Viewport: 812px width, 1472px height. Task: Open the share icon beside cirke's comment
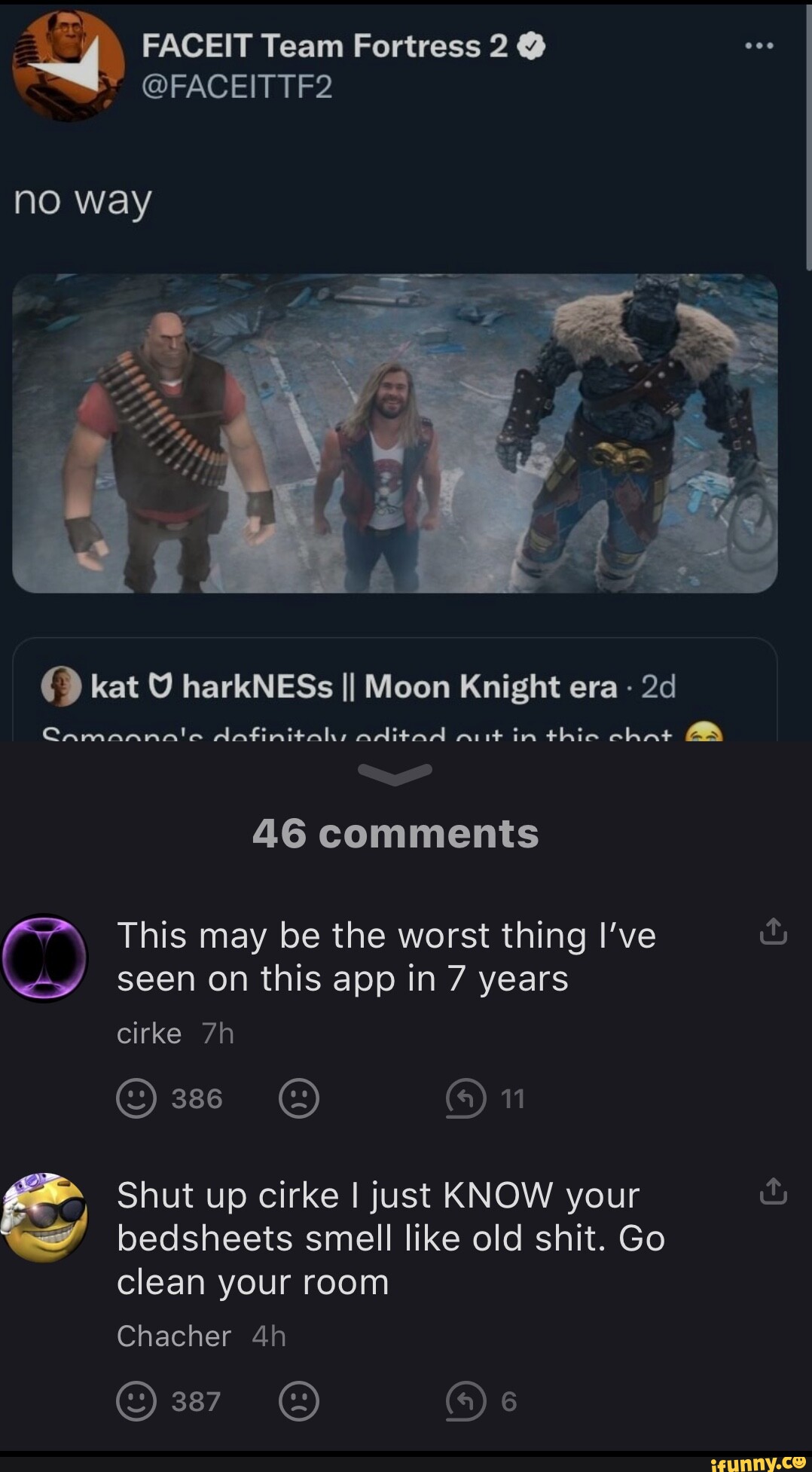pos(772,933)
